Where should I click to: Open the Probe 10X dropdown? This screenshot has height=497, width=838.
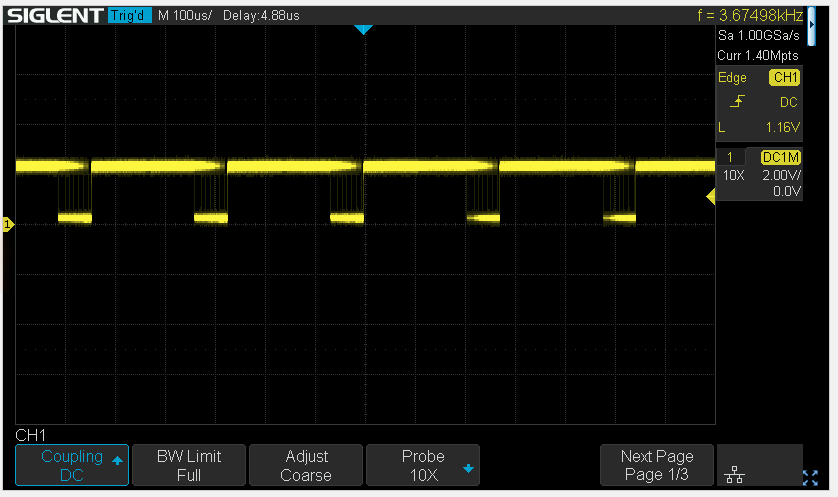coord(423,465)
